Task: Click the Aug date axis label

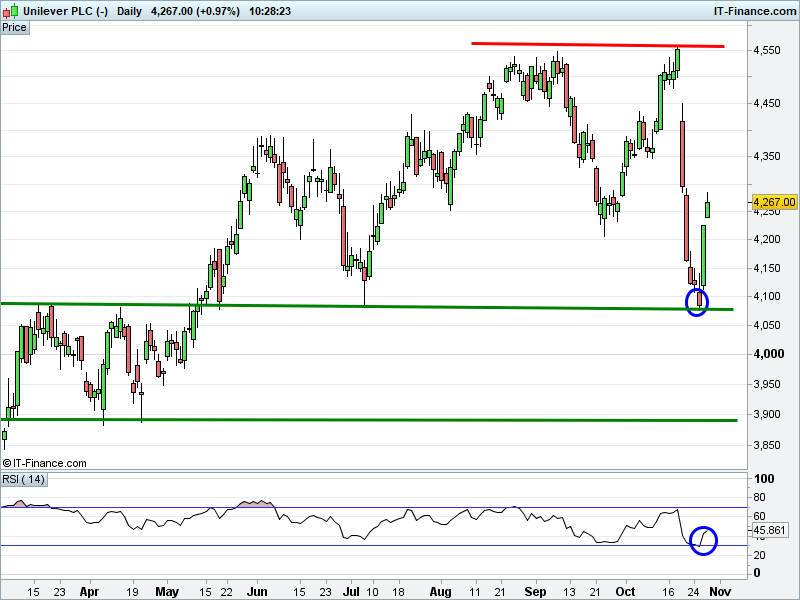Action: tap(440, 591)
